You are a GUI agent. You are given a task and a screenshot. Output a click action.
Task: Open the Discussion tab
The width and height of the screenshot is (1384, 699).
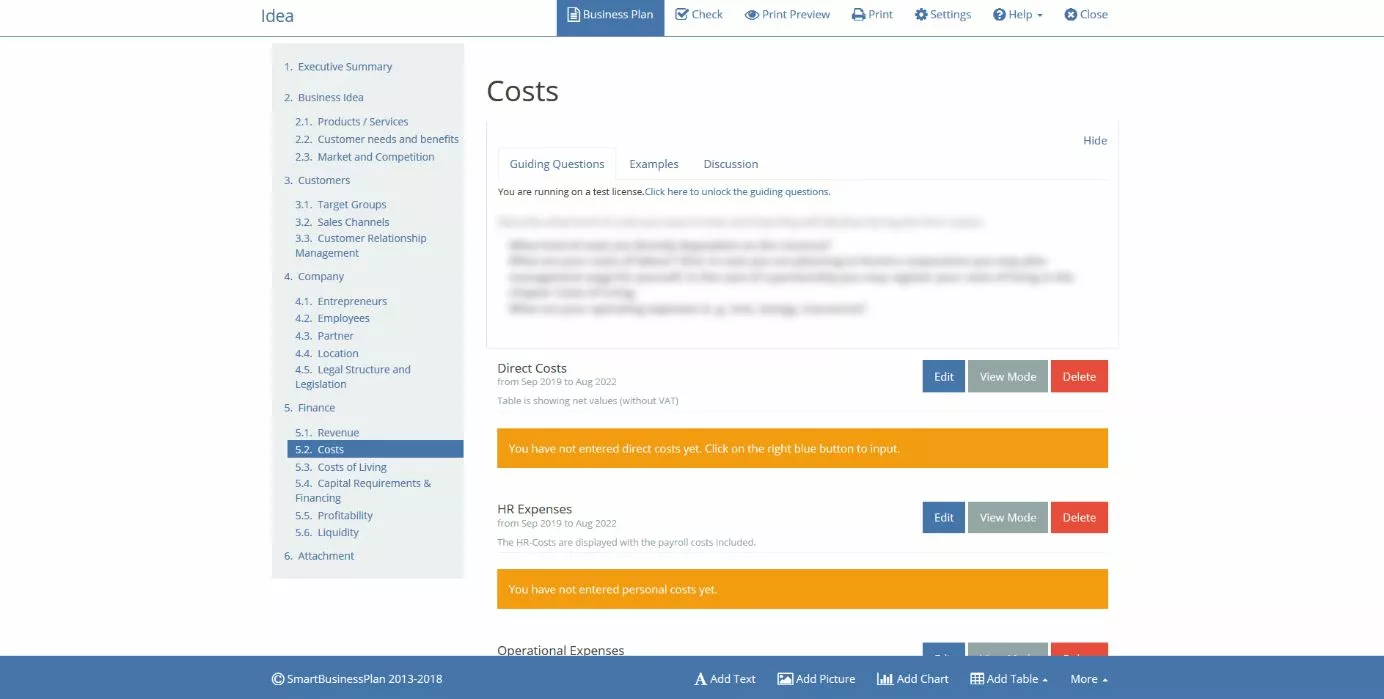730,163
